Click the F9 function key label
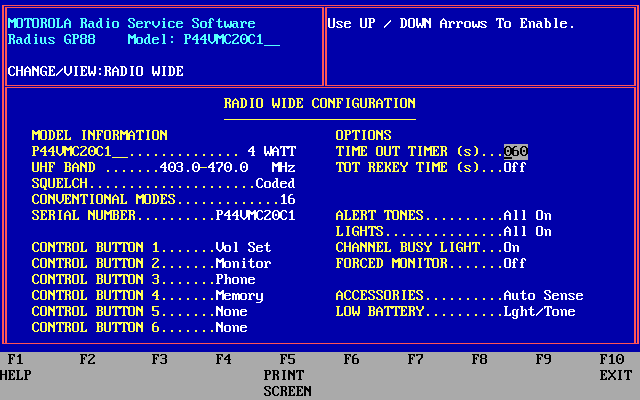This screenshot has width=640, height=400. point(544,359)
